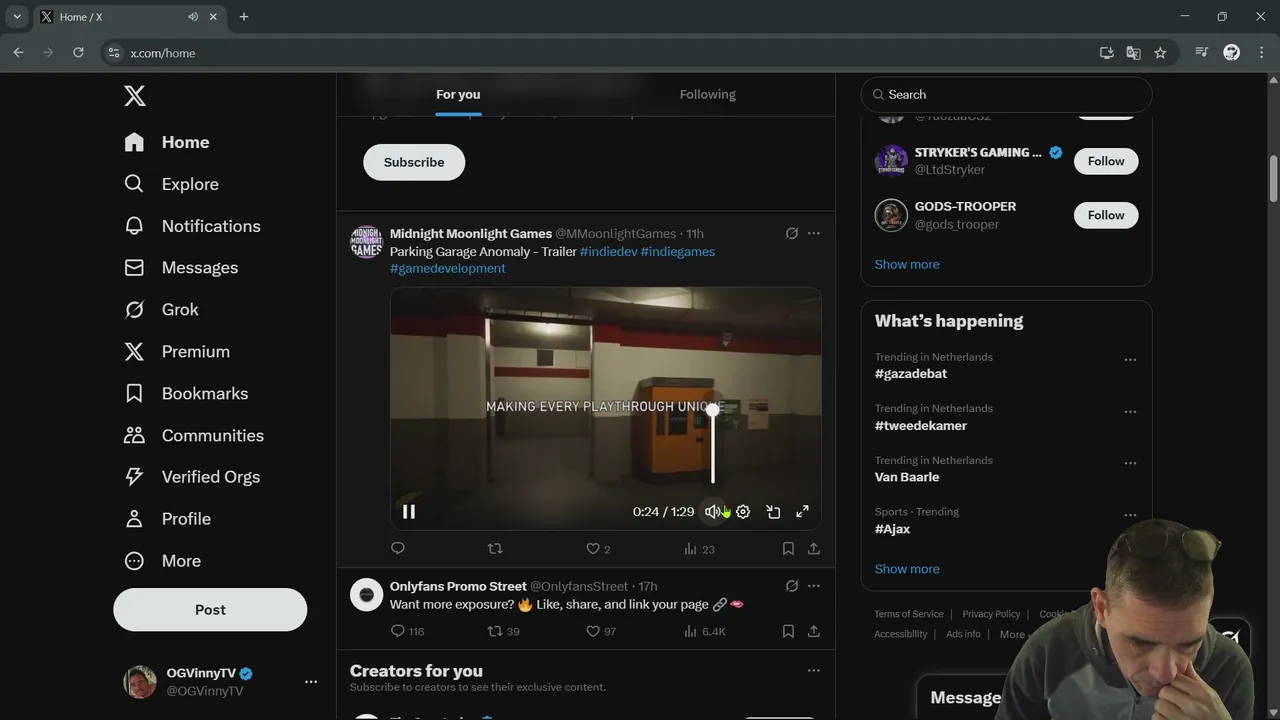Screen dimensions: 1280x720
Task: View analytics showing 6.4K views
Action: click(704, 631)
